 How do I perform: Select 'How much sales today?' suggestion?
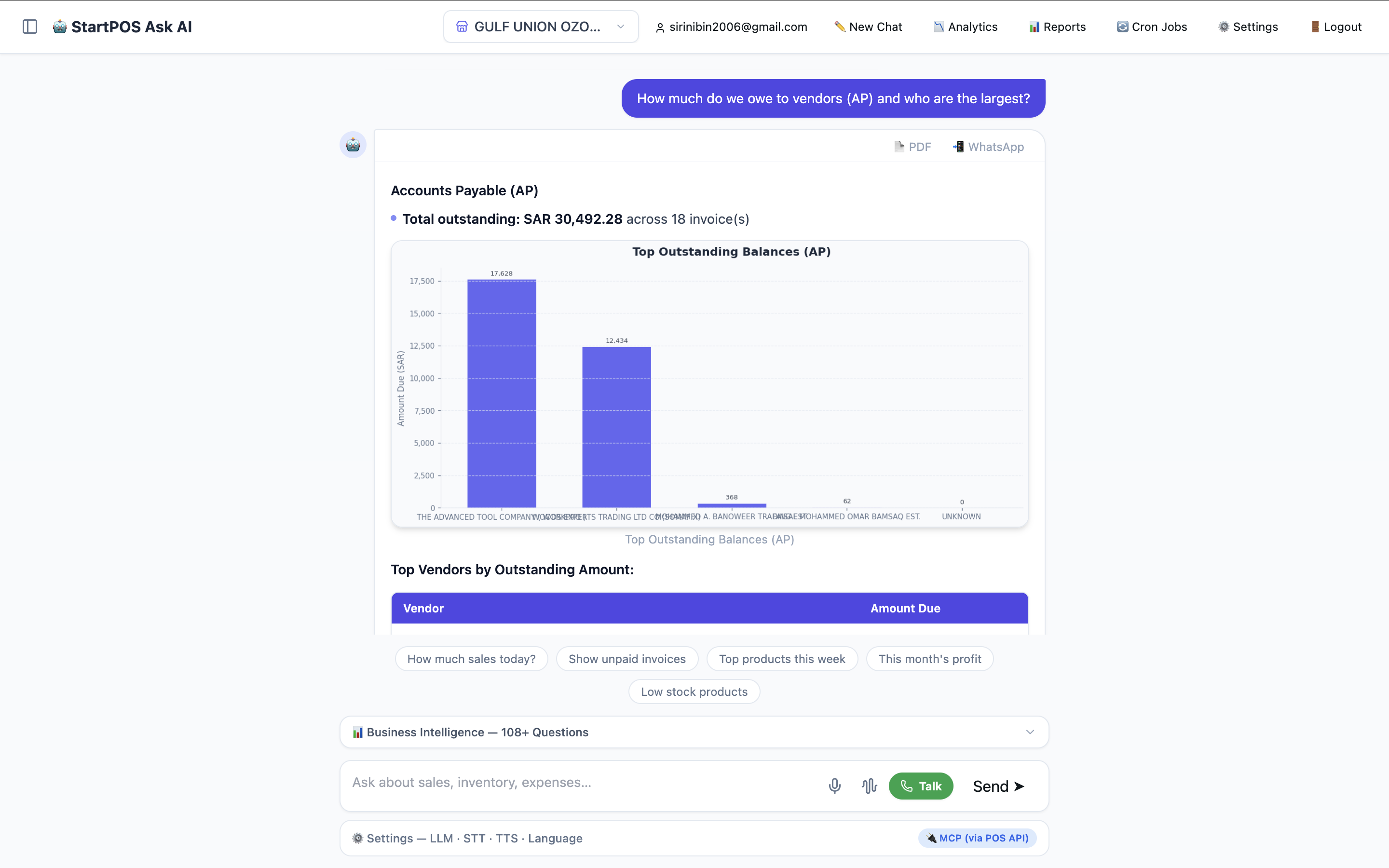[x=471, y=659]
